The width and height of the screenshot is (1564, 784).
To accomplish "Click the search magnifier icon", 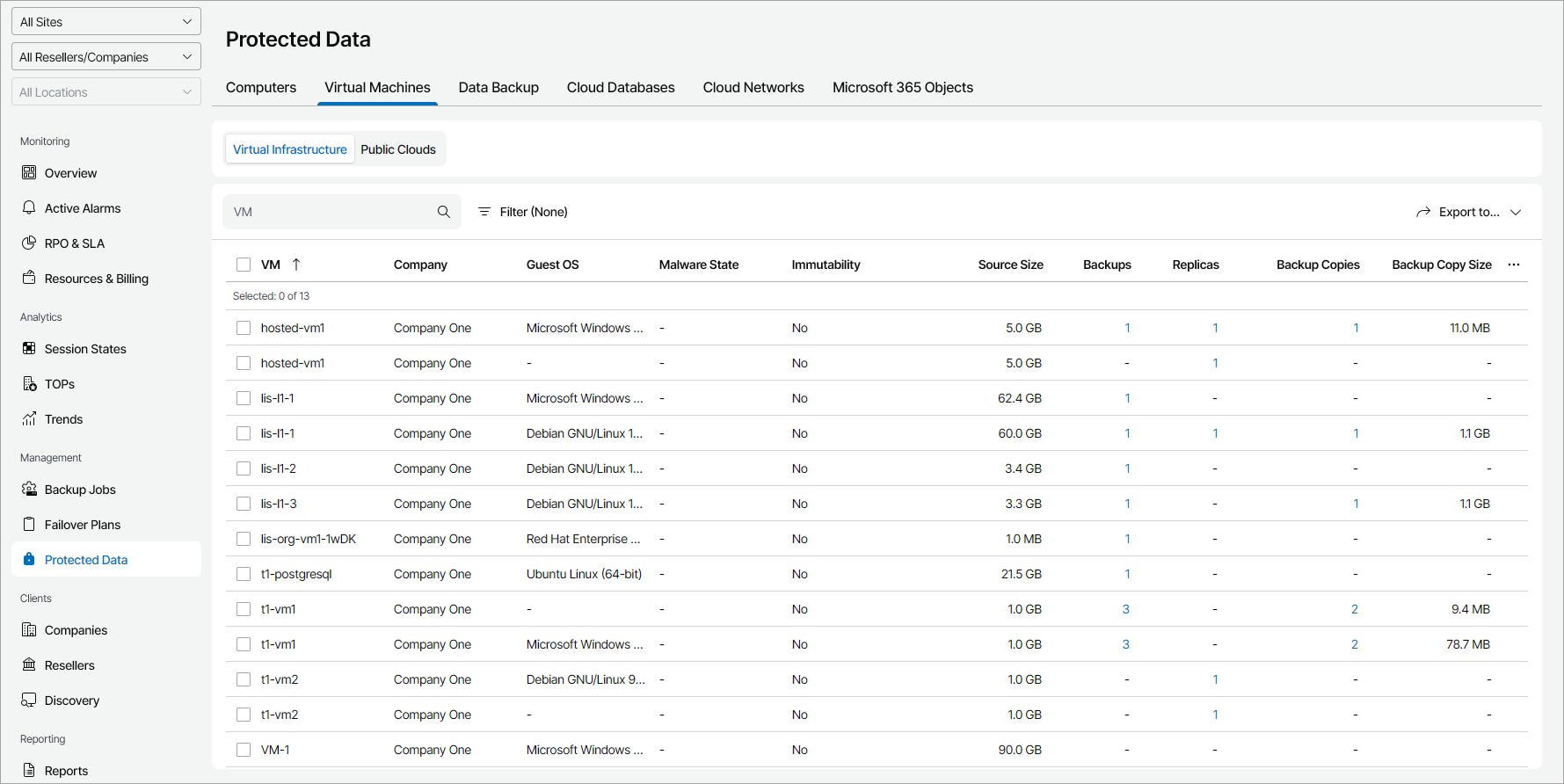I will pyautogui.click(x=444, y=212).
